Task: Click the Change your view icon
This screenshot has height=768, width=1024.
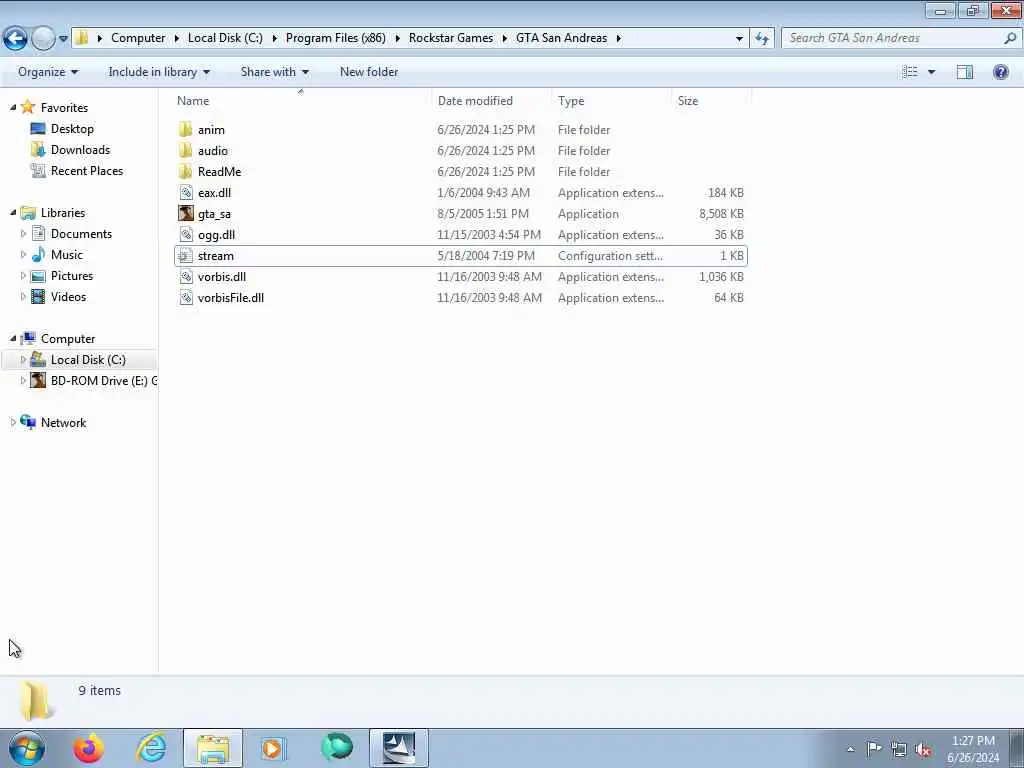Action: (910, 72)
